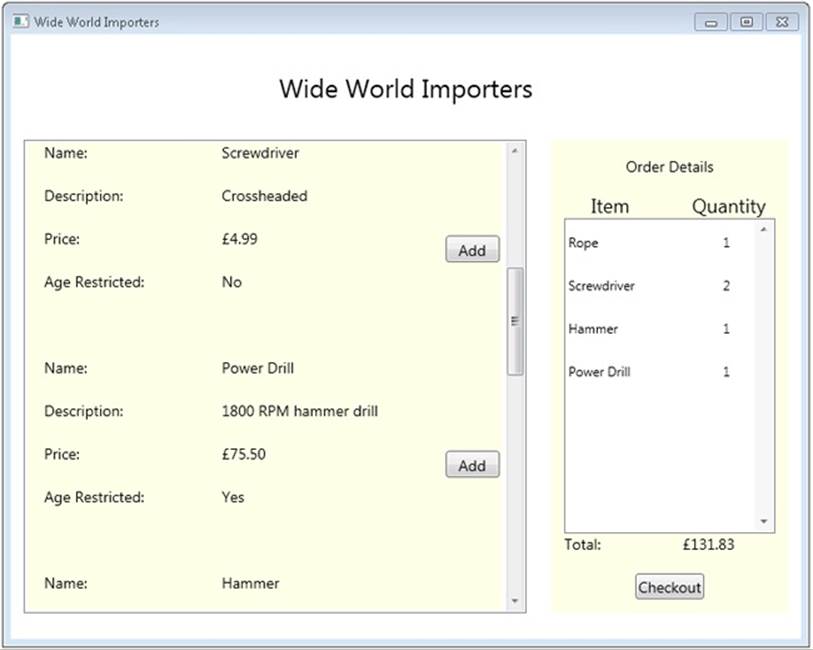Click the Quantity column header
Image resolution: width=813 pixels, height=650 pixels.
(x=728, y=206)
